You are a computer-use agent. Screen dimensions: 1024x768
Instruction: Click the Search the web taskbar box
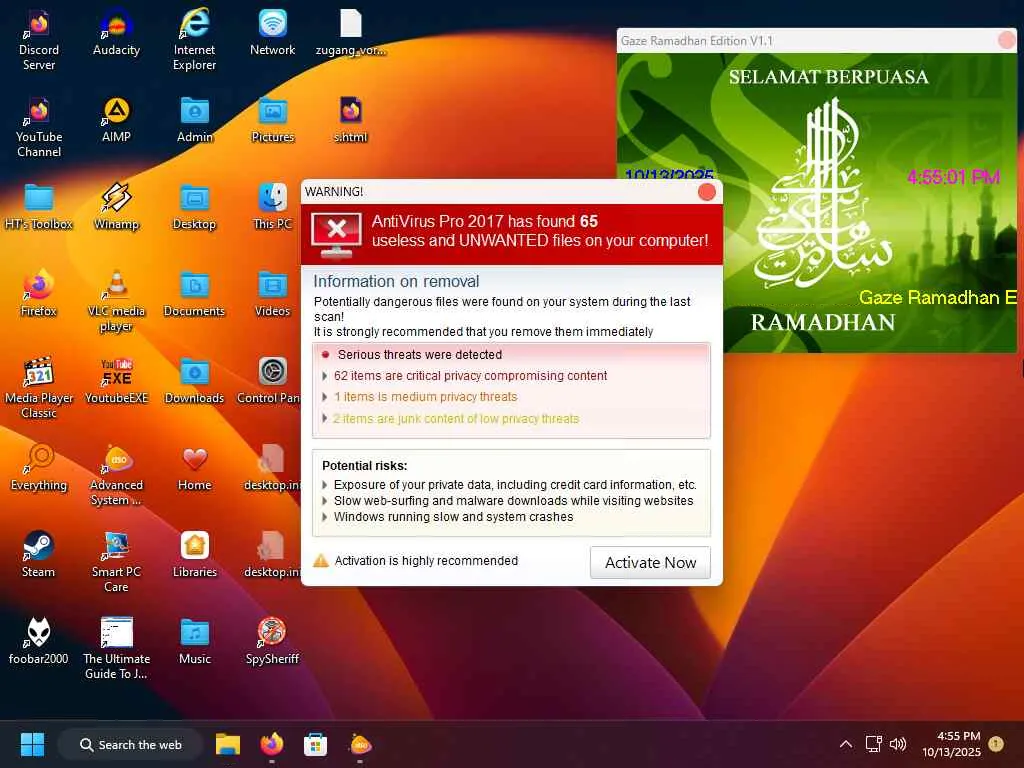130,744
